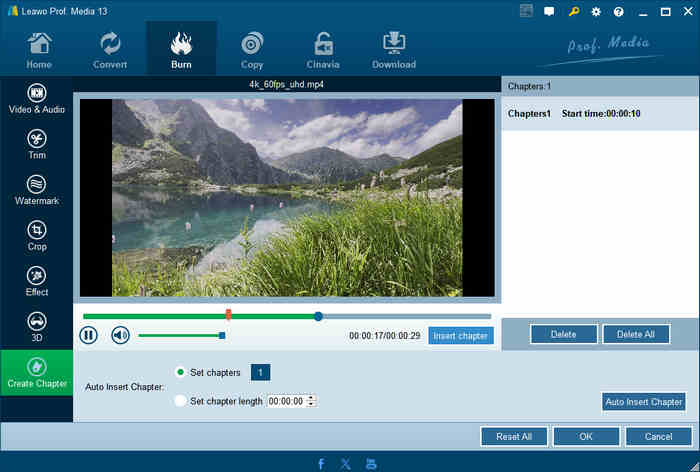
Task: Open the YouTube link icon
Action: tap(371, 464)
